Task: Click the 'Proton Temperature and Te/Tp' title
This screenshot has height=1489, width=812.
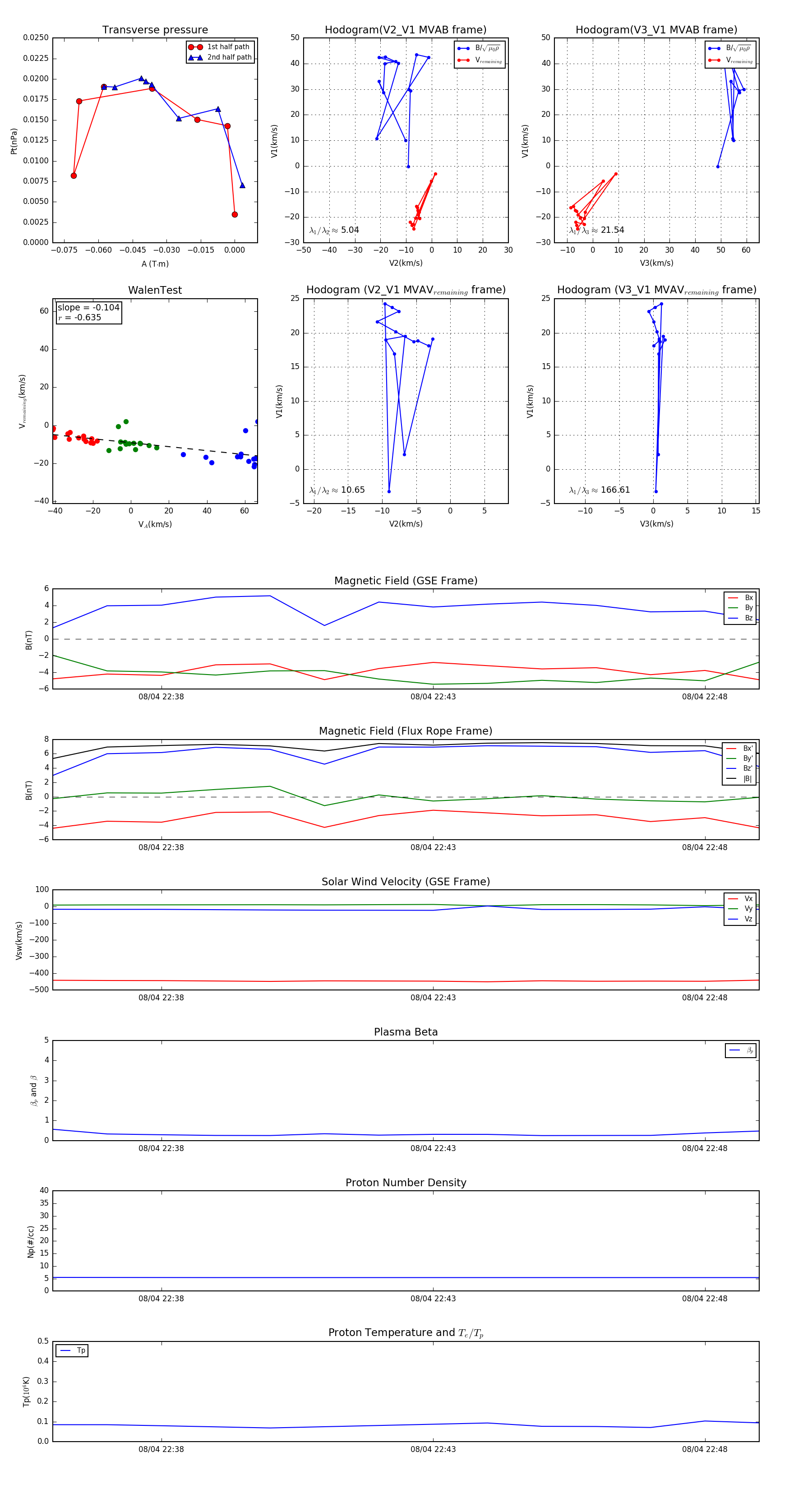Action: (x=406, y=1332)
